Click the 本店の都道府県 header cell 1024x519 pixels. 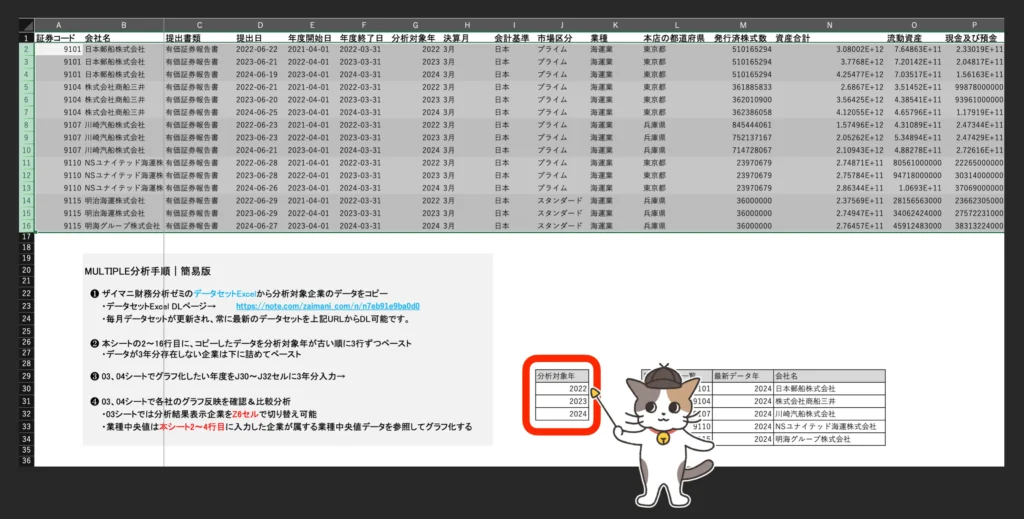(x=677, y=39)
